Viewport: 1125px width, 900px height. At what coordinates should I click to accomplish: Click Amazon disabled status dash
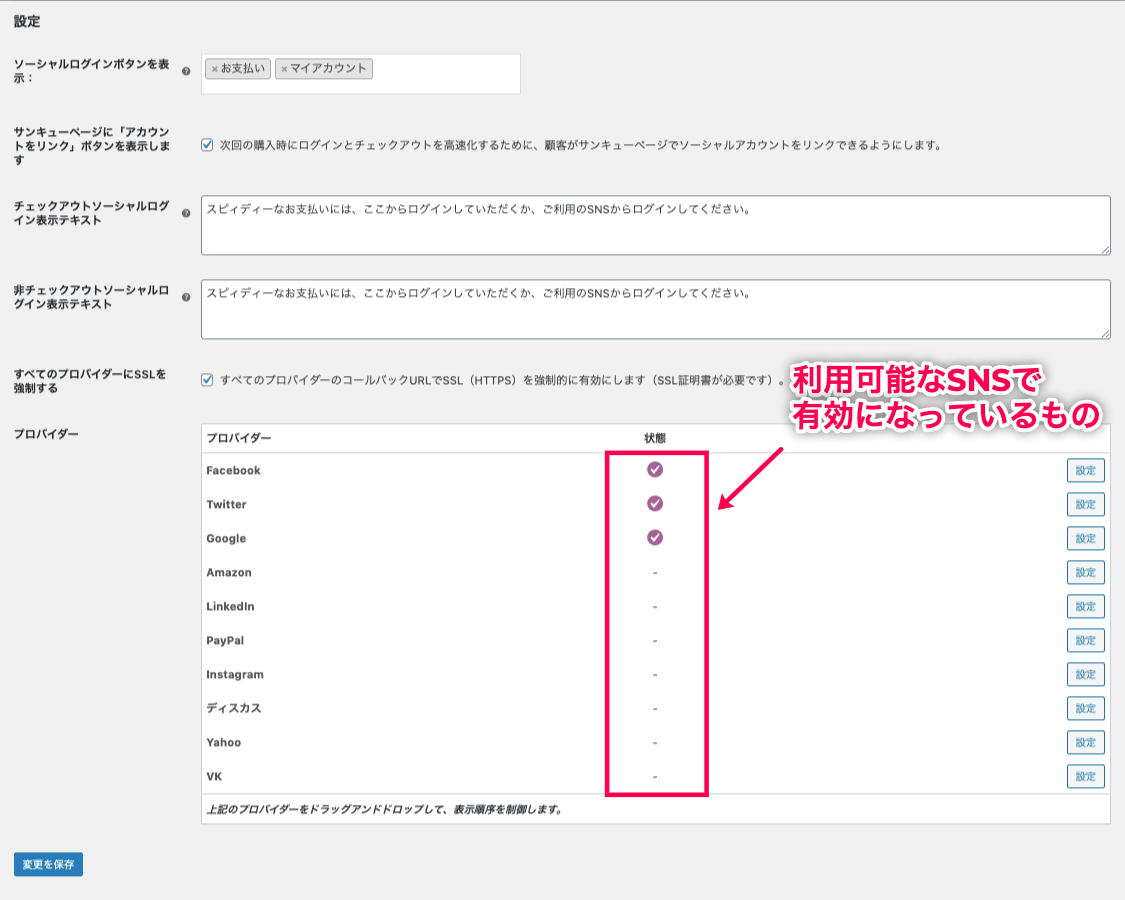click(x=654, y=573)
